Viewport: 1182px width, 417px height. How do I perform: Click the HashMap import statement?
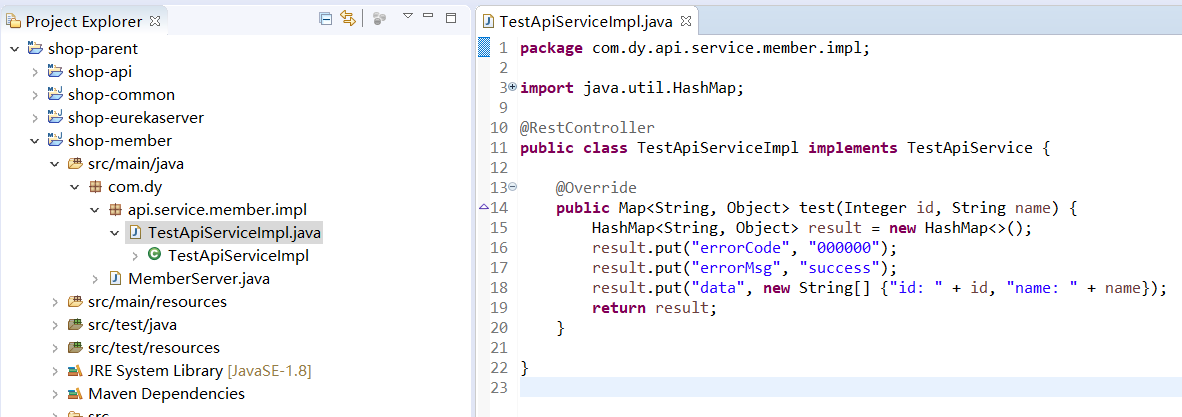632,88
